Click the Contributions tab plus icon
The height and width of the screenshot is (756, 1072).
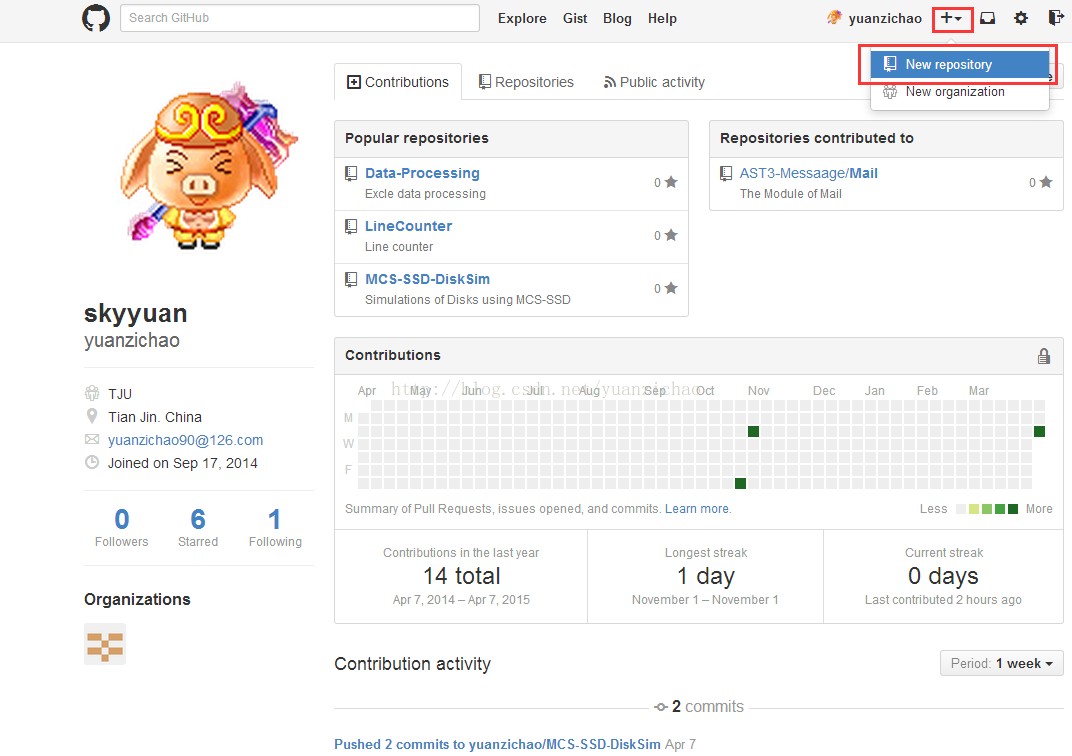(x=353, y=82)
